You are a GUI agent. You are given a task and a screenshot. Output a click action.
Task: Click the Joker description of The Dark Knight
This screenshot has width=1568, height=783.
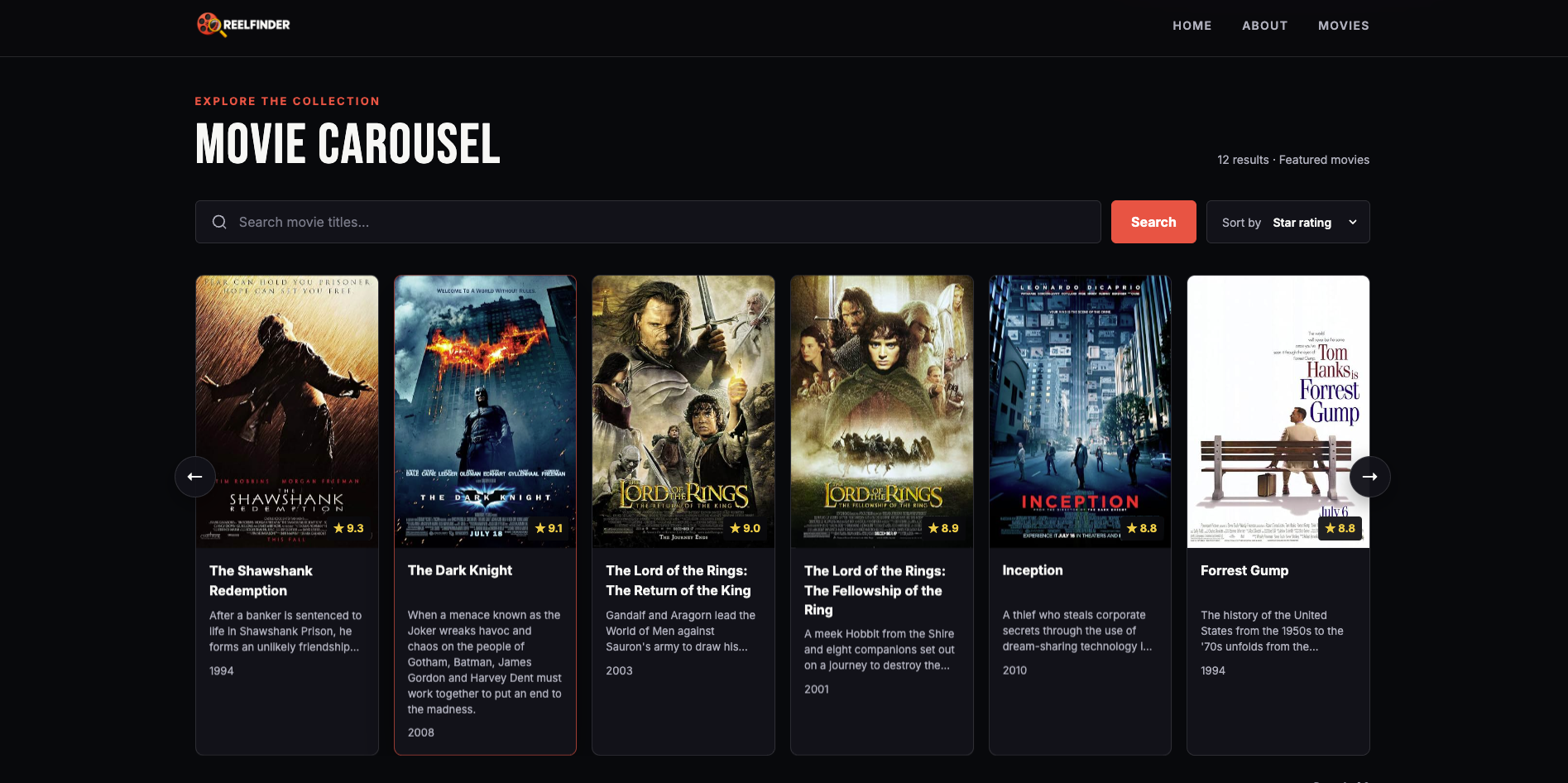[x=485, y=662]
